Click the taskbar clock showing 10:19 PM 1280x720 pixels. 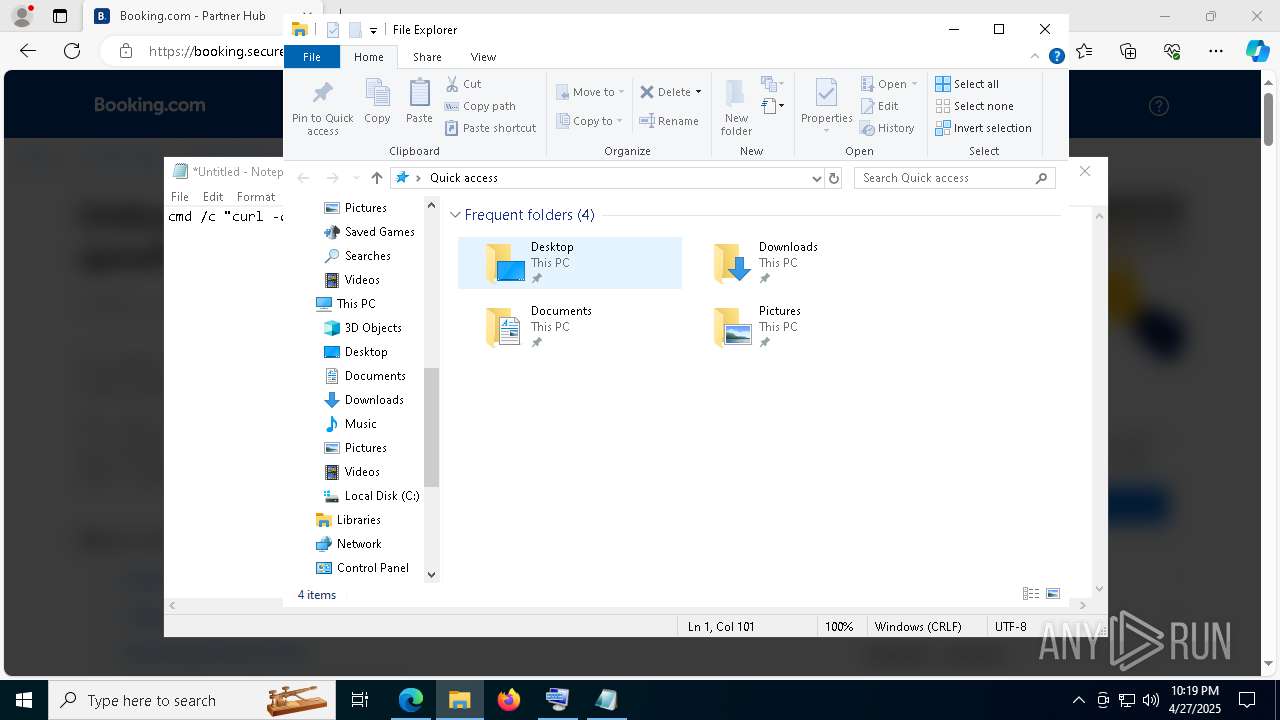tap(1195, 700)
